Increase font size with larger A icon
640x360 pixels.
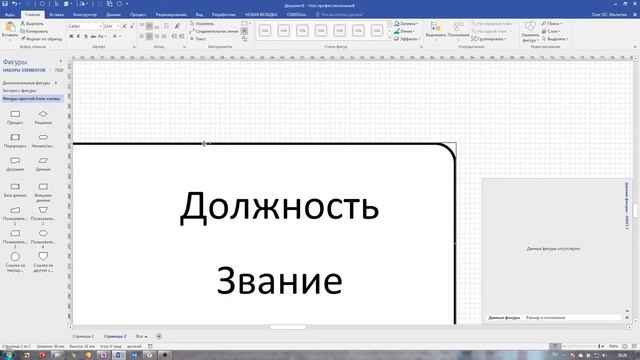click(125, 26)
